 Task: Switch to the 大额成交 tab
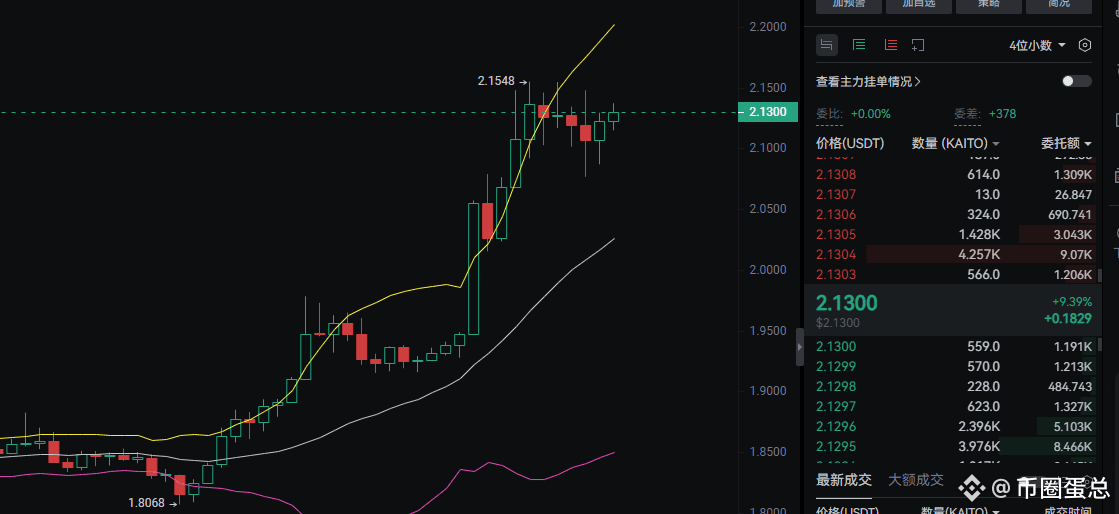click(916, 480)
